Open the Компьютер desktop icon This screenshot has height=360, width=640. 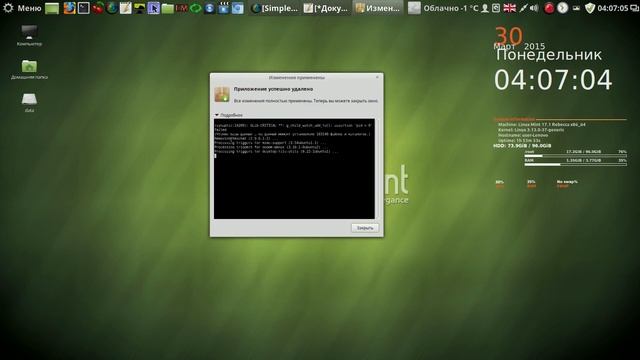click(x=29, y=36)
